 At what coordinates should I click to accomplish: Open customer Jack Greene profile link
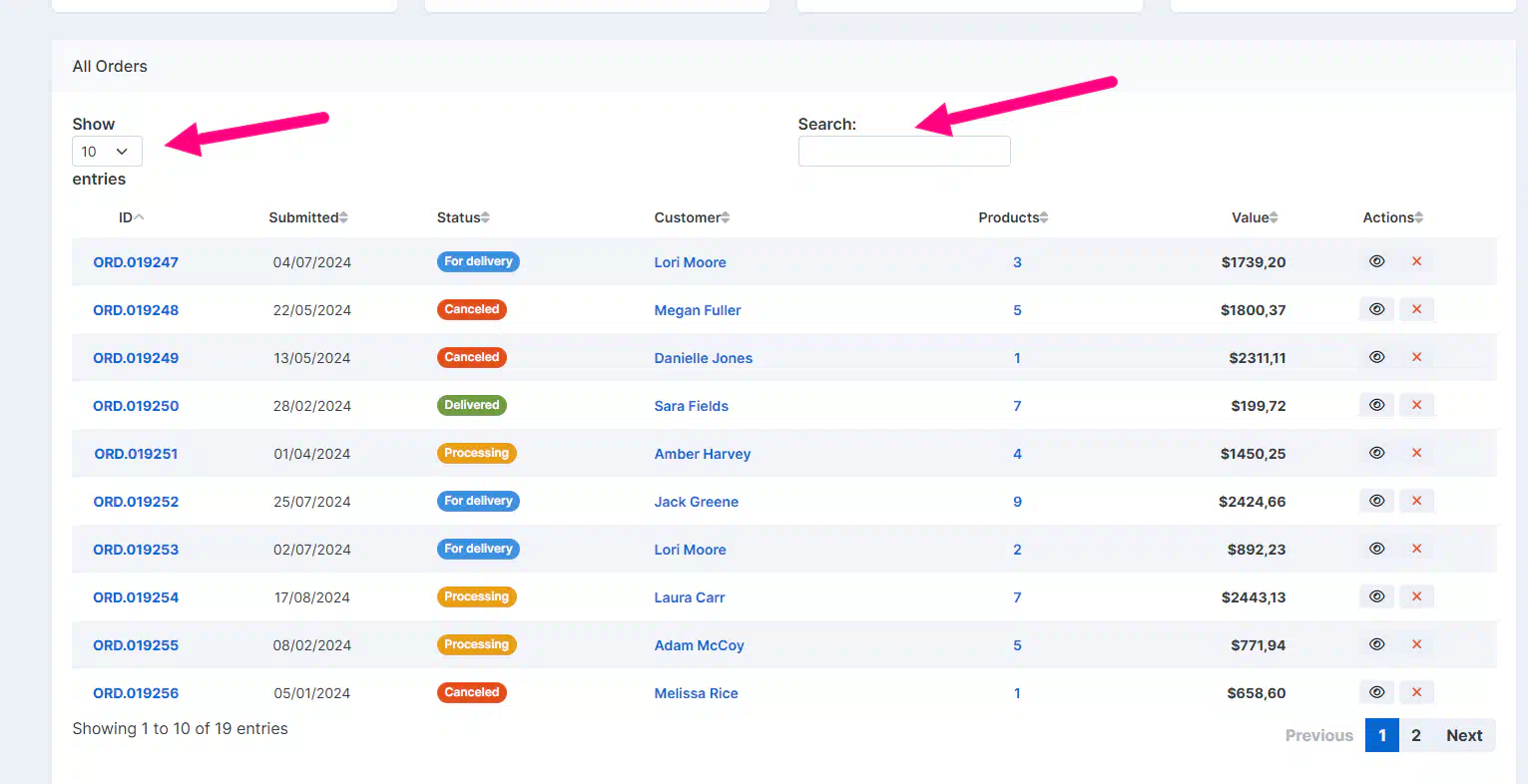(x=696, y=502)
